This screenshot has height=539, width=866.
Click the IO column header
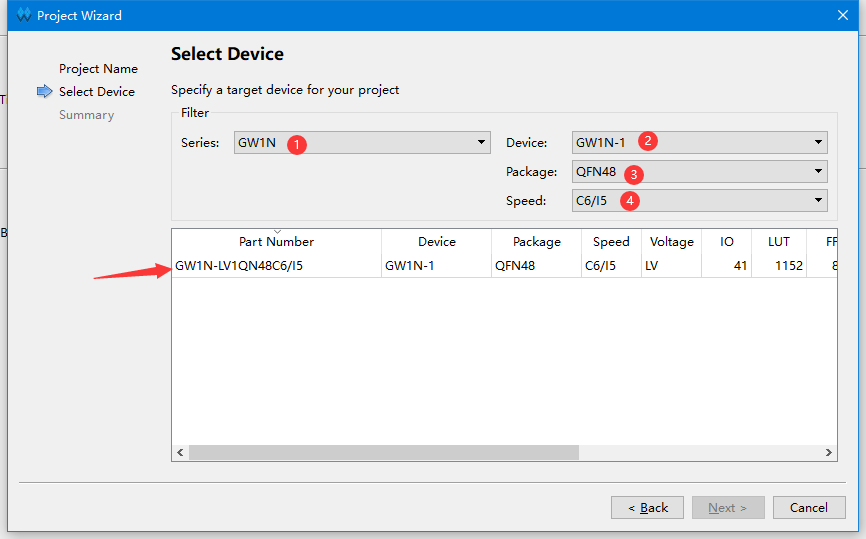(x=726, y=241)
